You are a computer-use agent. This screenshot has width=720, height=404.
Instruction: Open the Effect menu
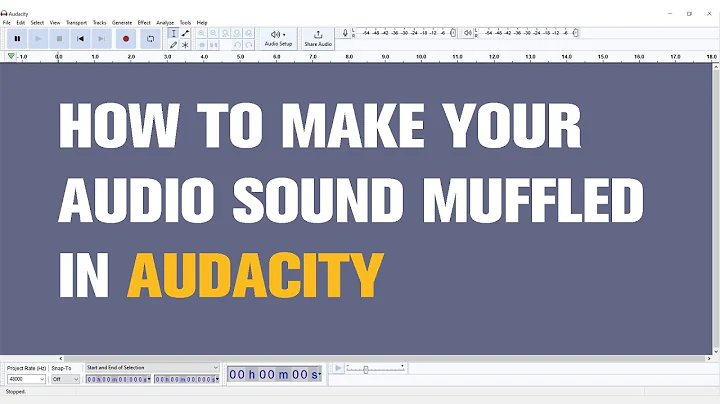144,22
